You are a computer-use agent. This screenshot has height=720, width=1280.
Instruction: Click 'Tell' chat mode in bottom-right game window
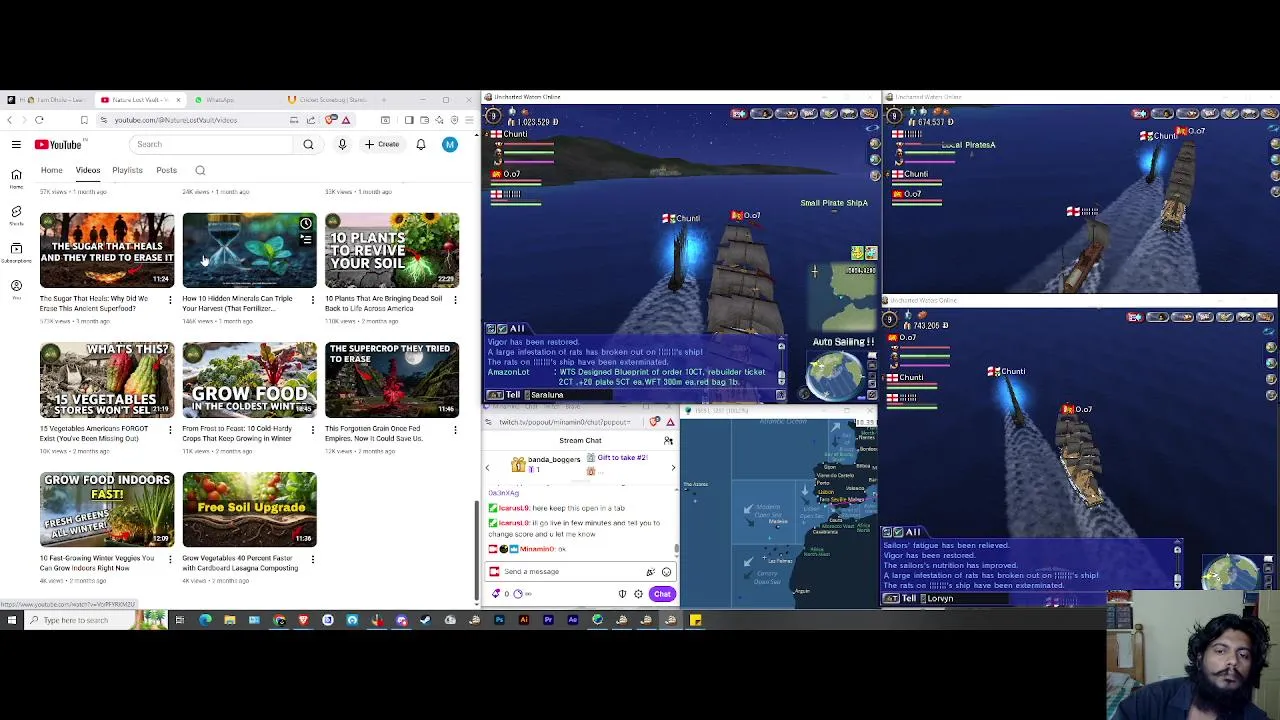coord(908,599)
